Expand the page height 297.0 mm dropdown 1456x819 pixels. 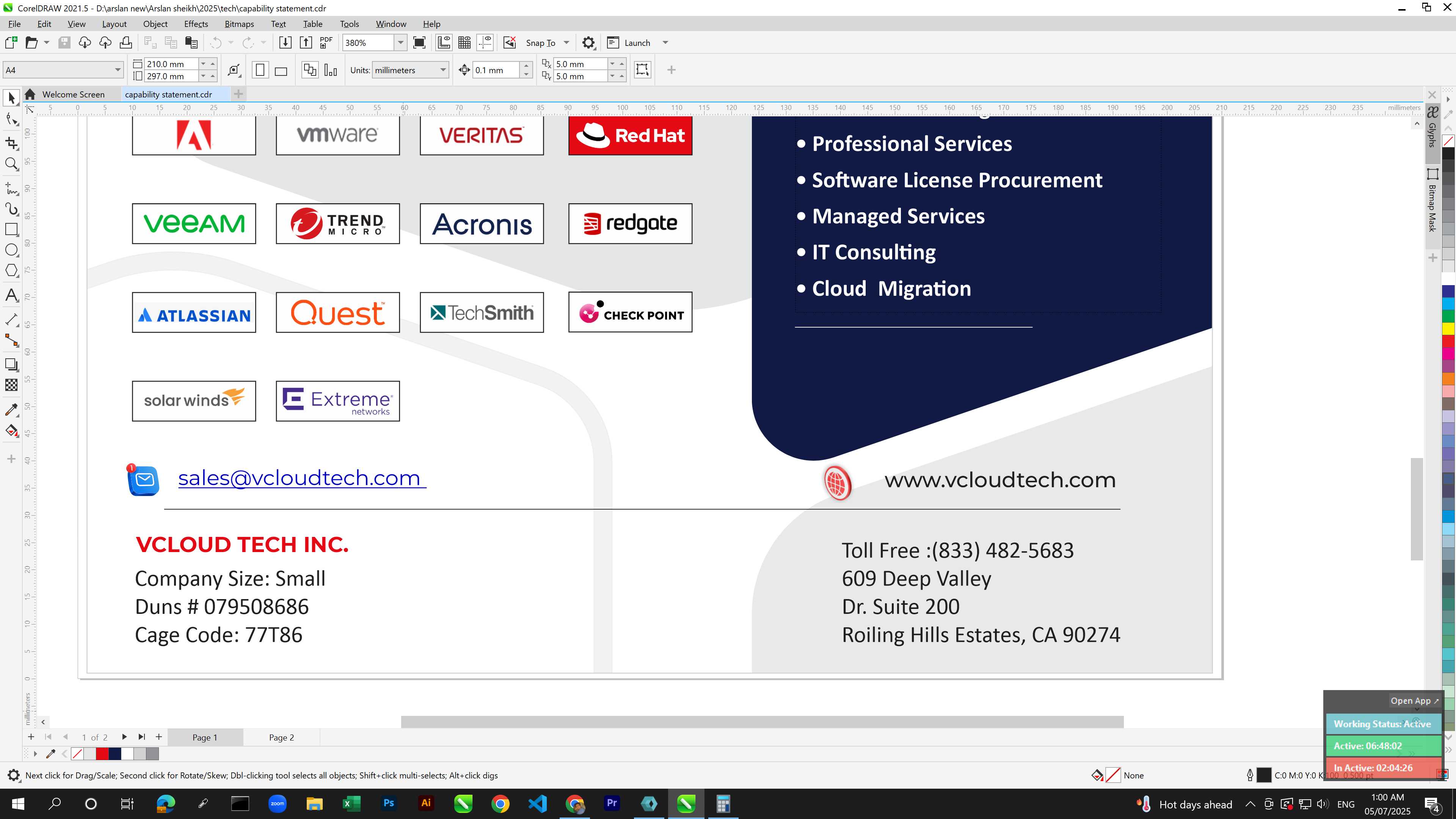204,76
